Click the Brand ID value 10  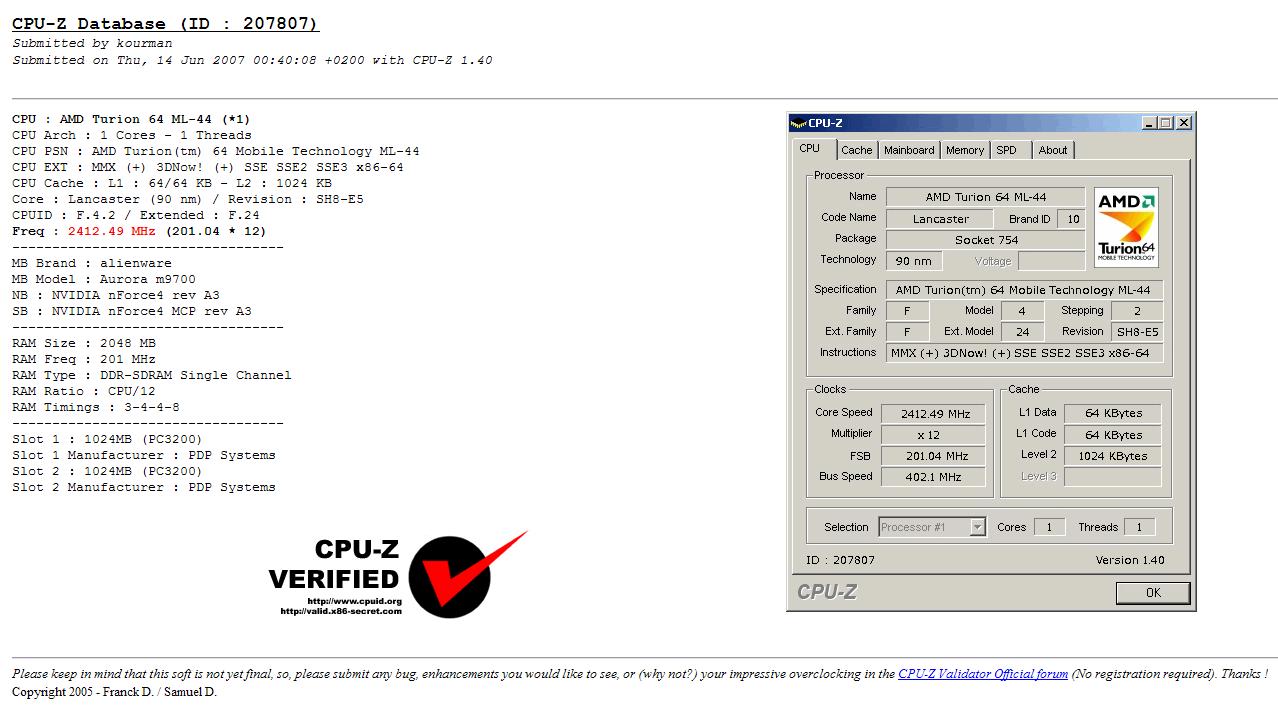click(1073, 218)
